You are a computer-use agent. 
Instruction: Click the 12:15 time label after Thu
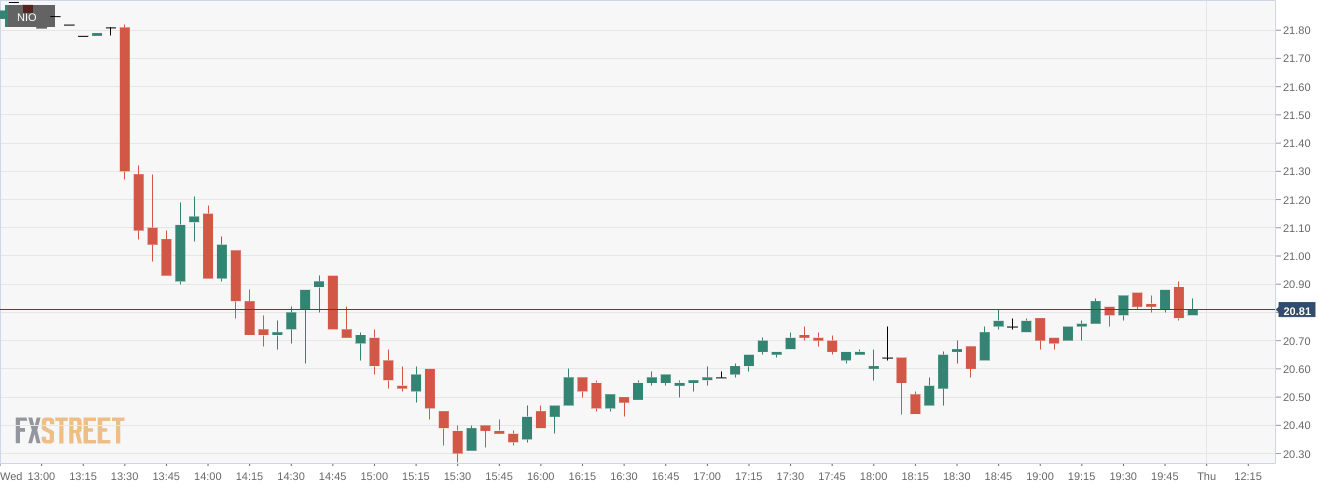point(1247,476)
